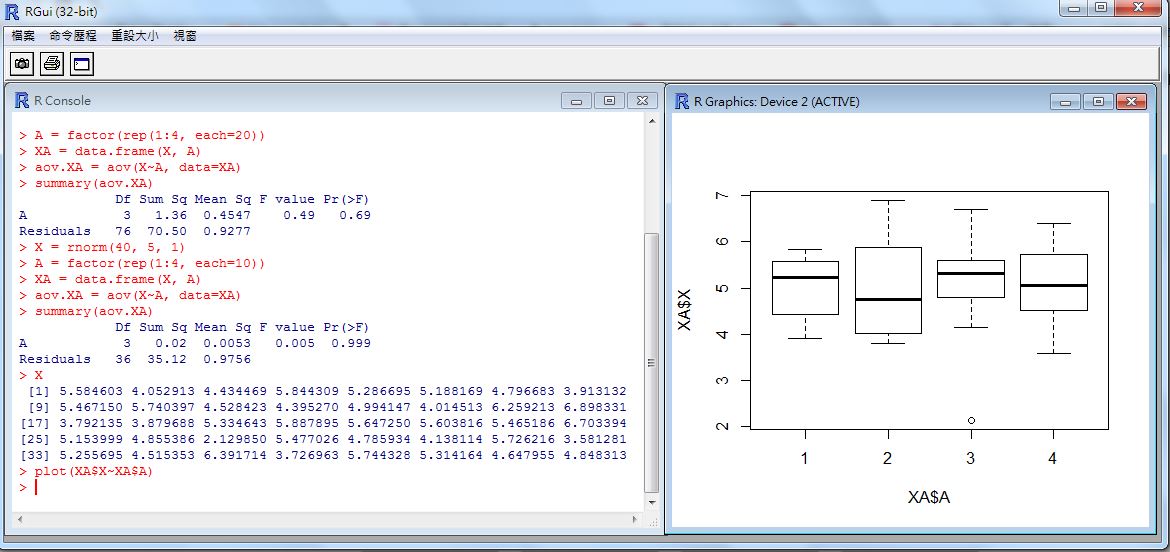Minimize the R Console window

tap(576, 100)
